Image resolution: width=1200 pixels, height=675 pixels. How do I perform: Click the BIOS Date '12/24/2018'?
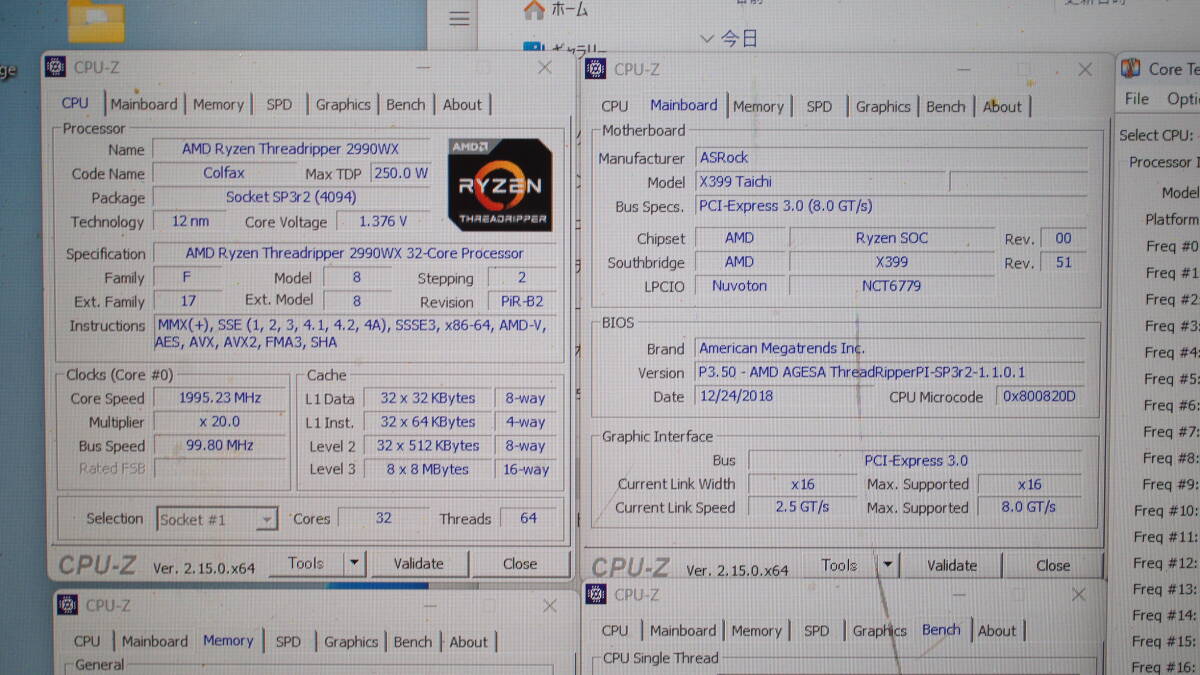[782, 396]
